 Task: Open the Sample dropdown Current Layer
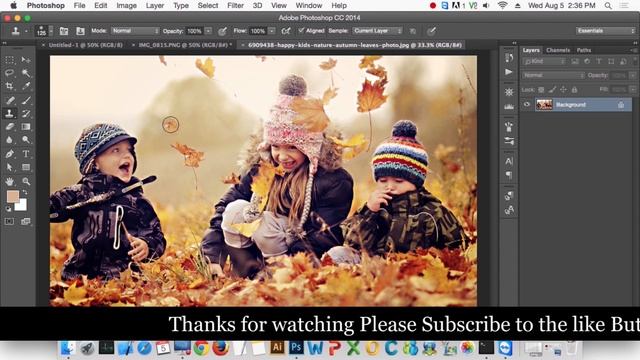tap(377, 31)
